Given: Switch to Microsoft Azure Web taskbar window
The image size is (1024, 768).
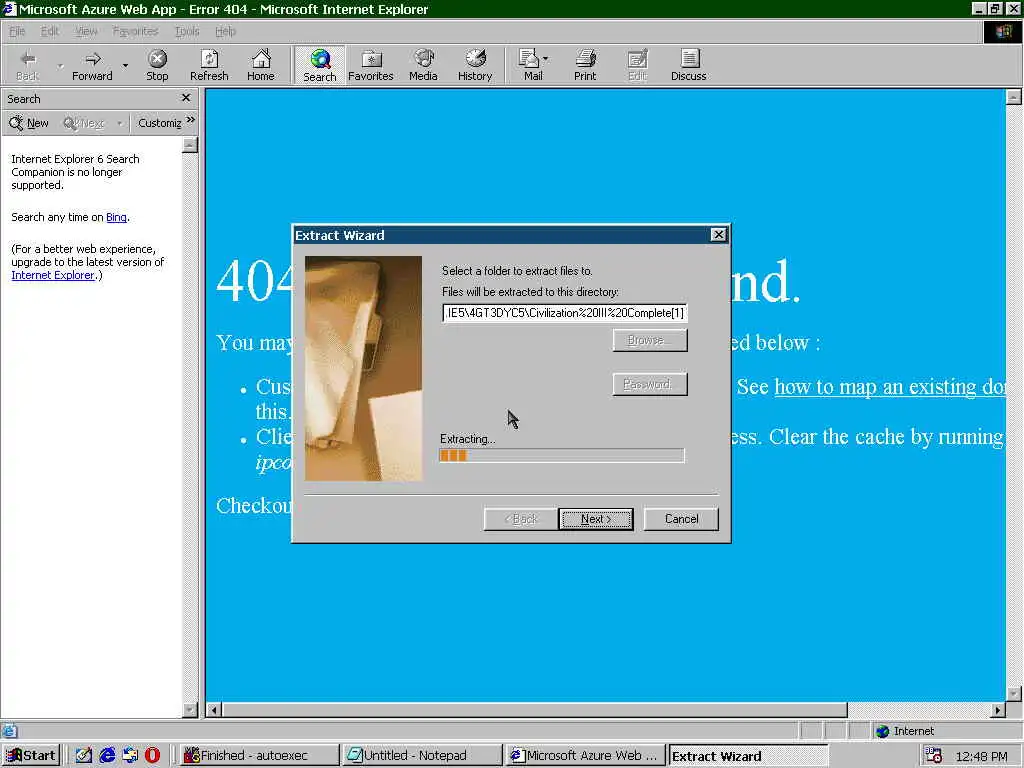Looking at the screenshot, I should click(586, 756).
